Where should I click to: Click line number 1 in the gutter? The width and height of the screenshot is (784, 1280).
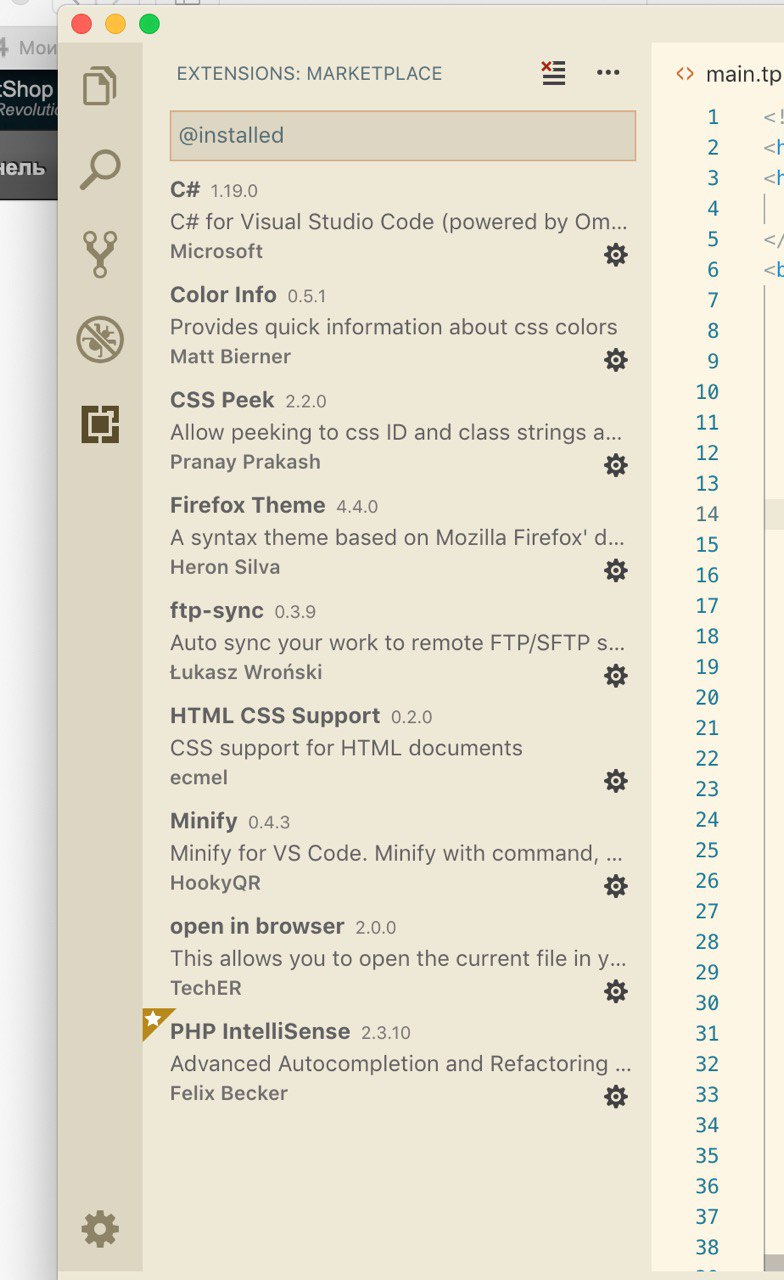713,117
